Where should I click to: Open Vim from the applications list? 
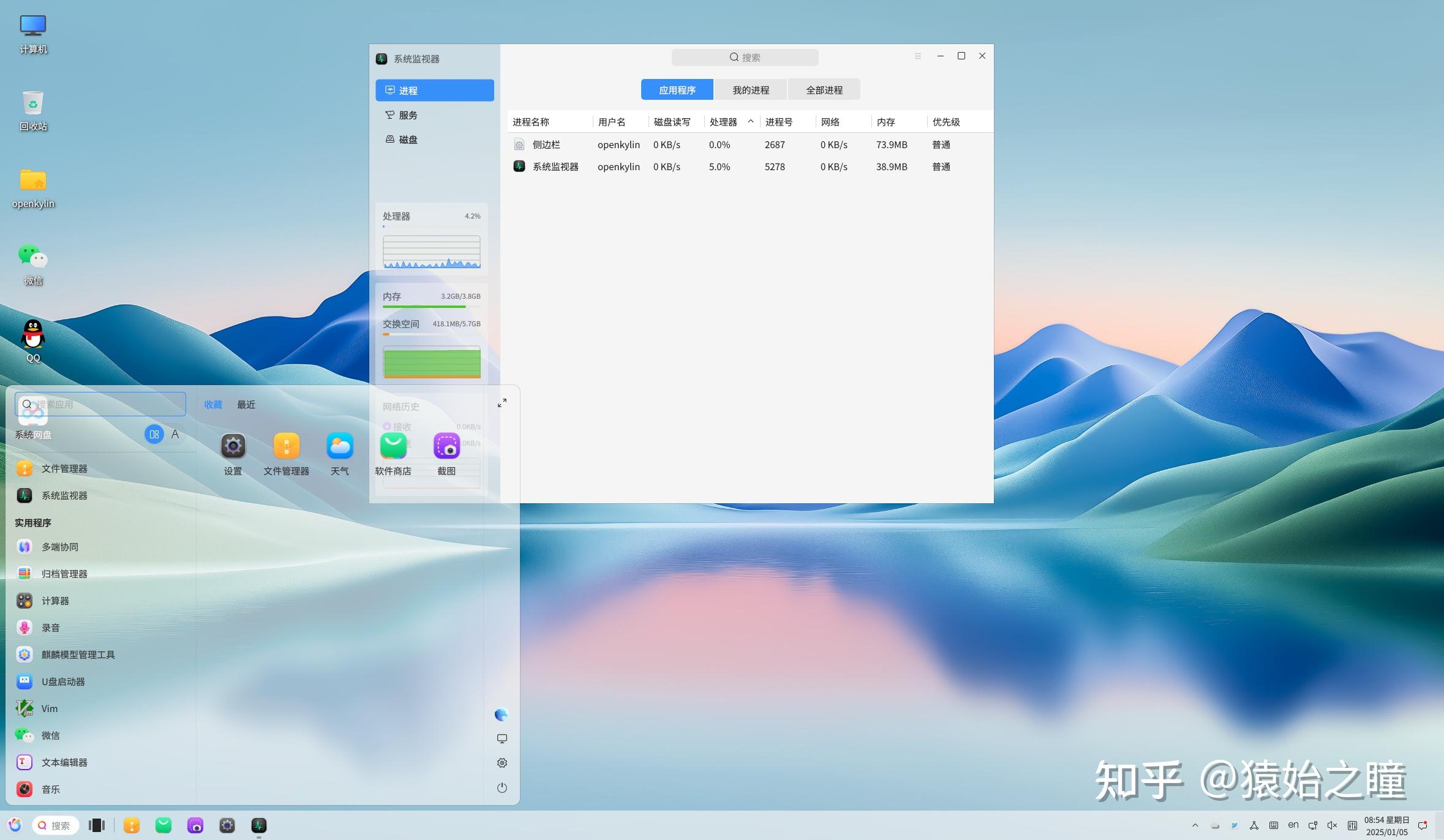point(49,708)
